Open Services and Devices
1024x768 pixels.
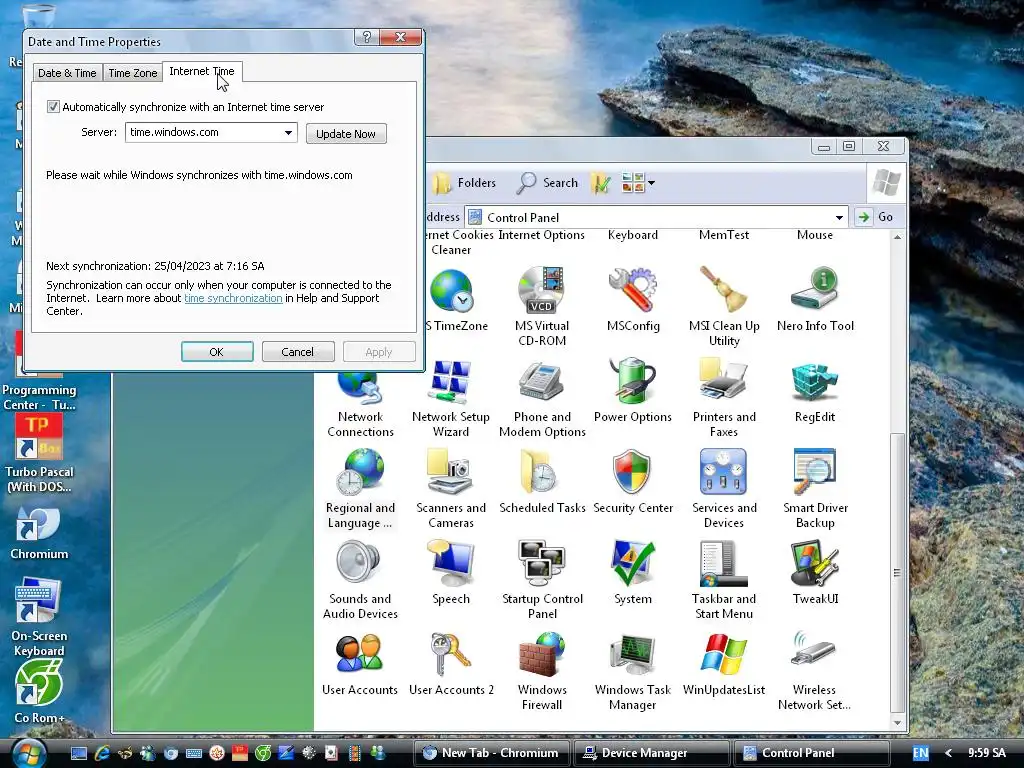724,488
